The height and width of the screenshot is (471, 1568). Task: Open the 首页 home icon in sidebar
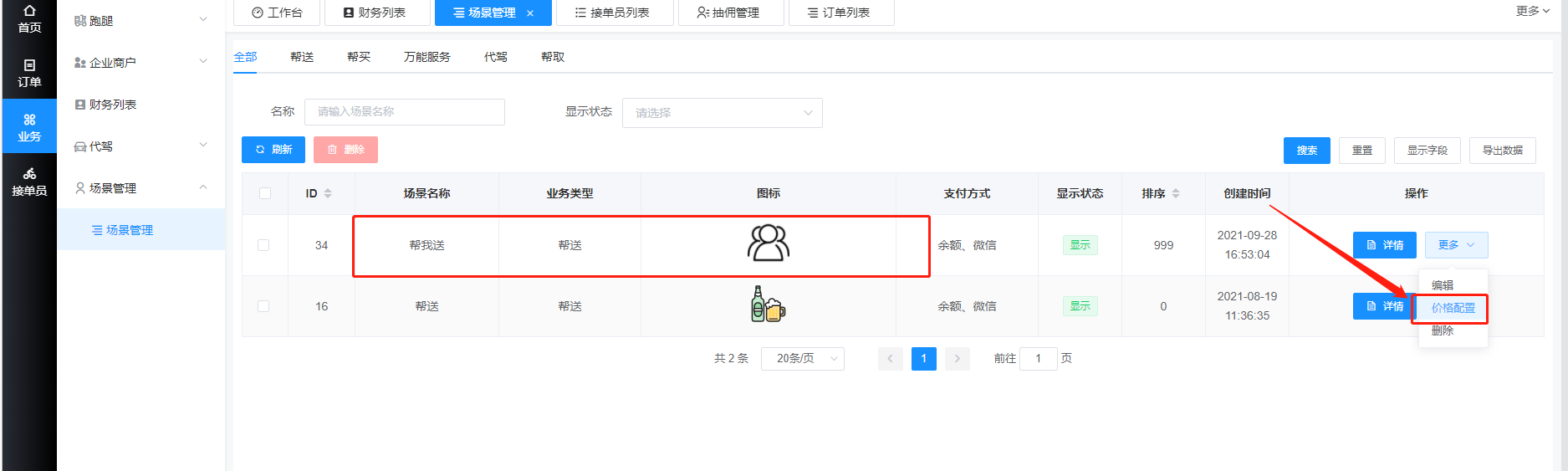point(29,11)
